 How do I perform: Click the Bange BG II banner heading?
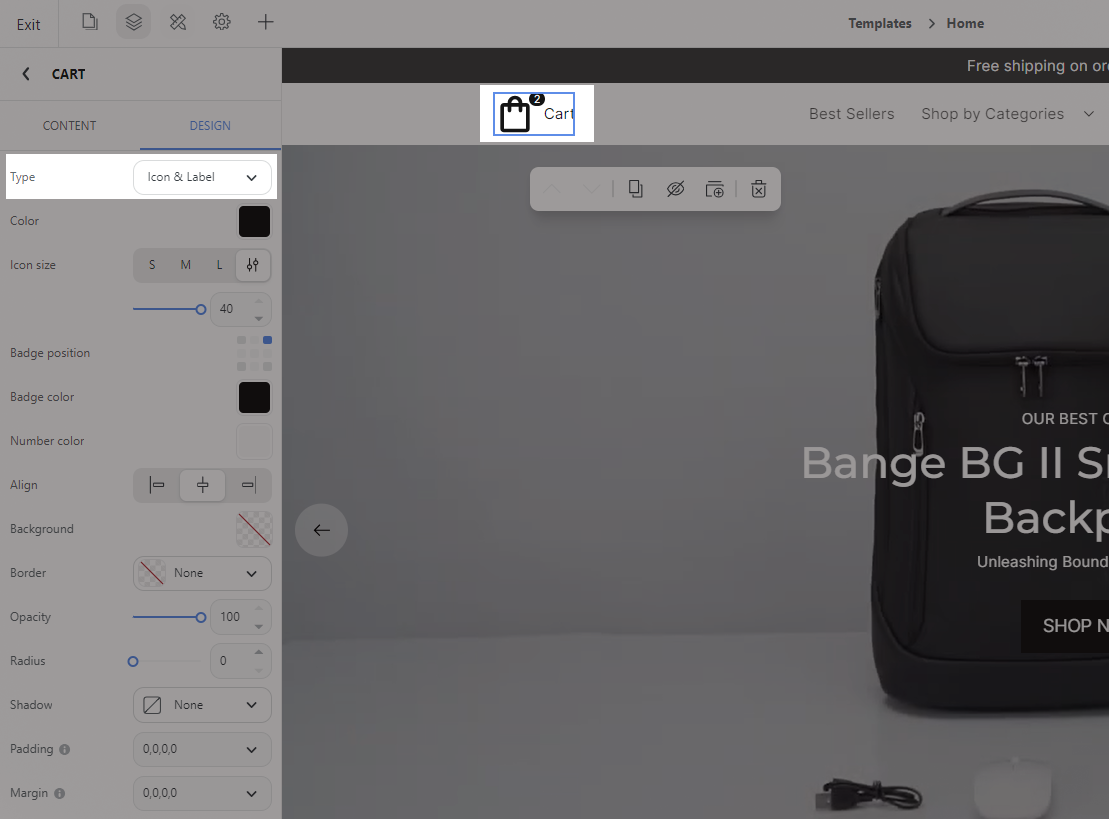(955, 491)
